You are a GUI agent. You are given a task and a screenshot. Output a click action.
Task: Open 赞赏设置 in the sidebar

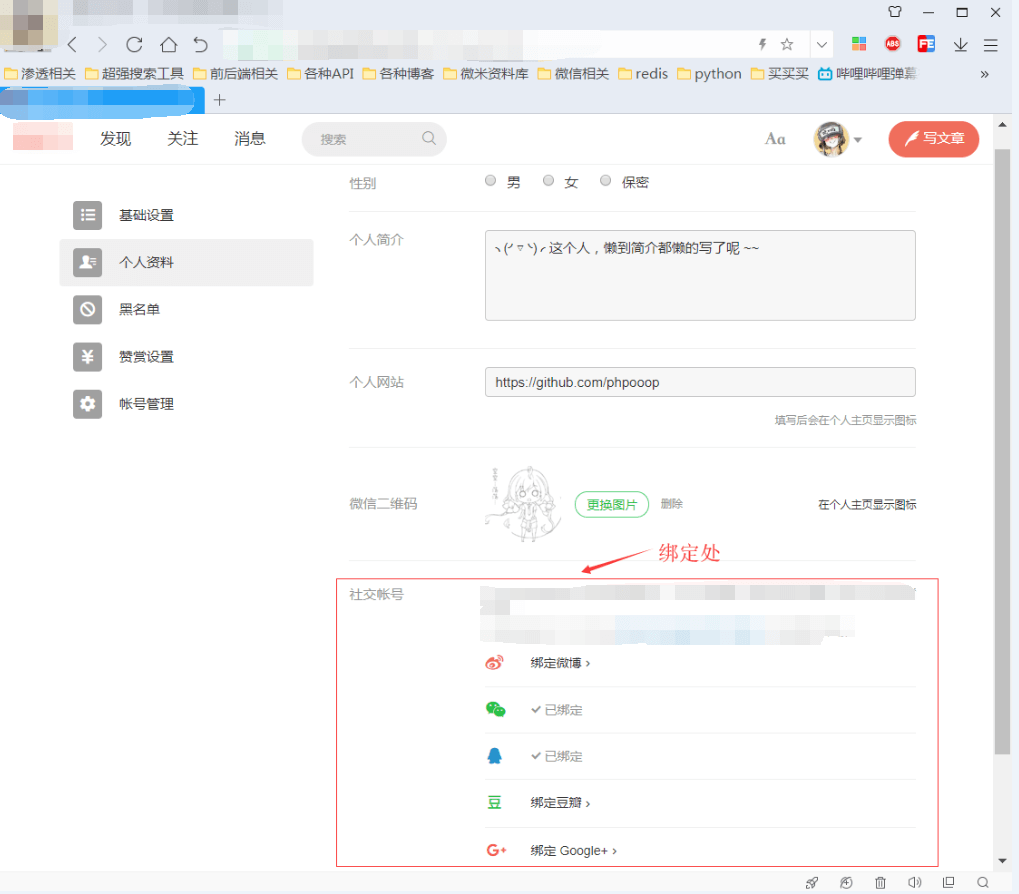187,357
